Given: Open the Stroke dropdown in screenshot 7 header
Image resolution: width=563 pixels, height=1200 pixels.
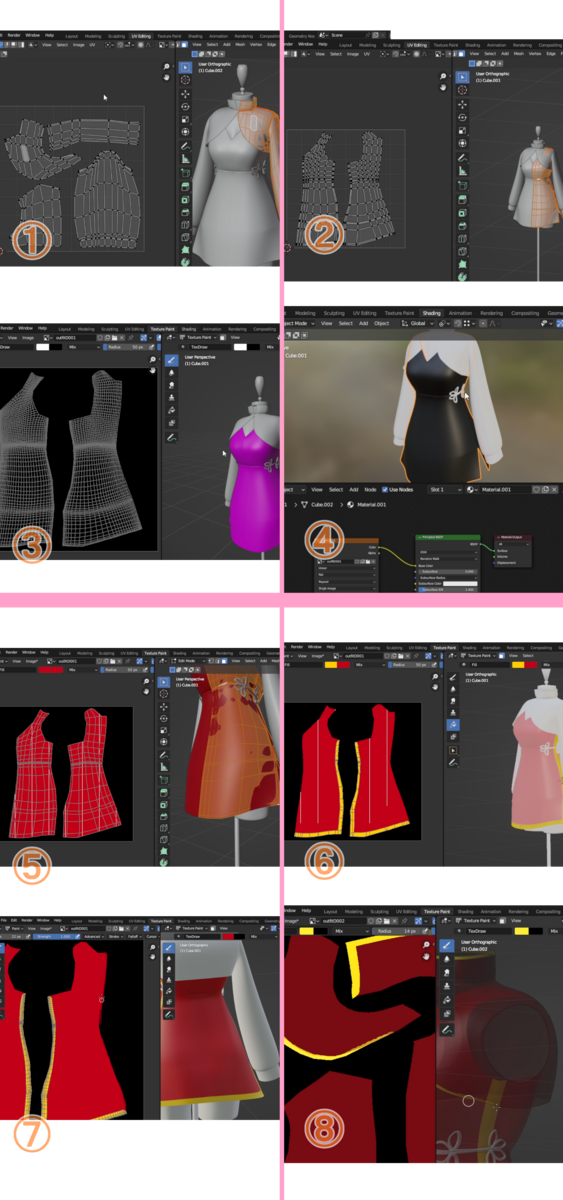Looking at the screenshot, I should [x=115, y=936].
